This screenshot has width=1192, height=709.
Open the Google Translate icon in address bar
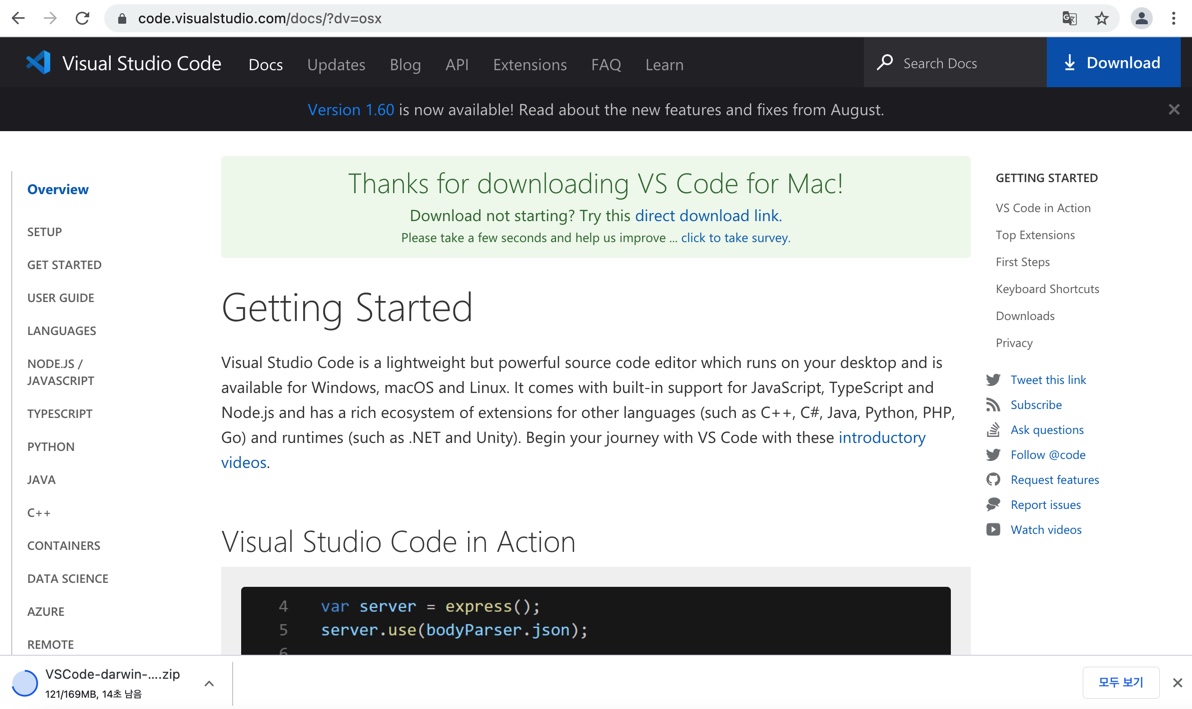click(1069, 18)
